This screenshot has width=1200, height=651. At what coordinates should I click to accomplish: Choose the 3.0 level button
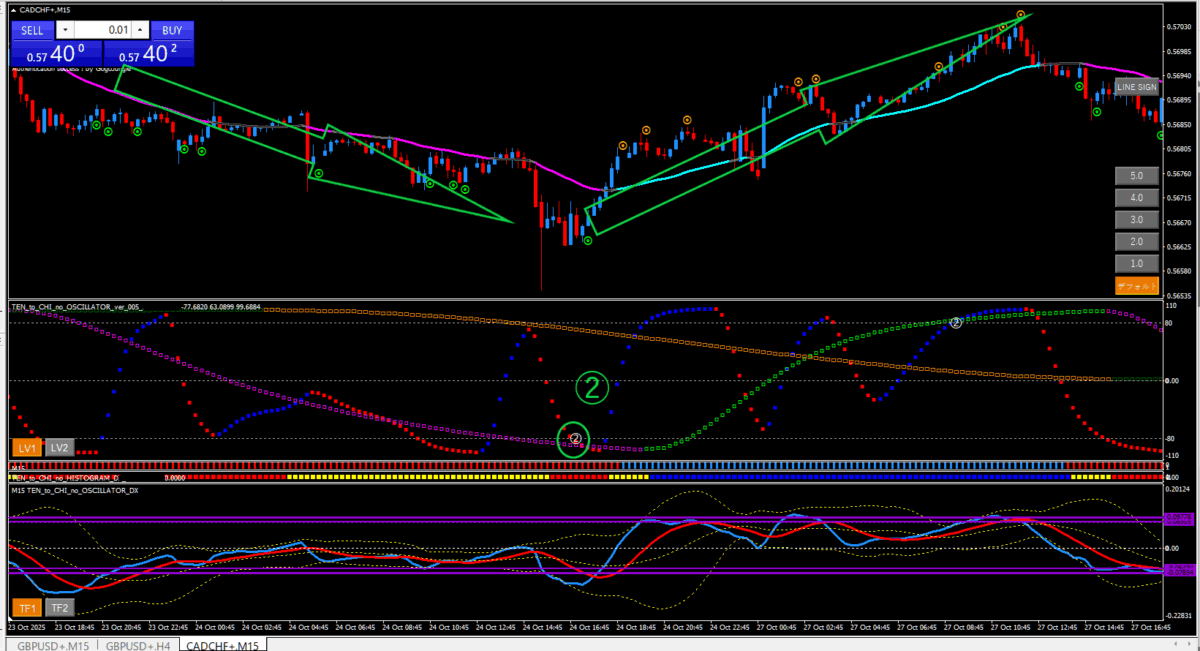coord(1136,219)
